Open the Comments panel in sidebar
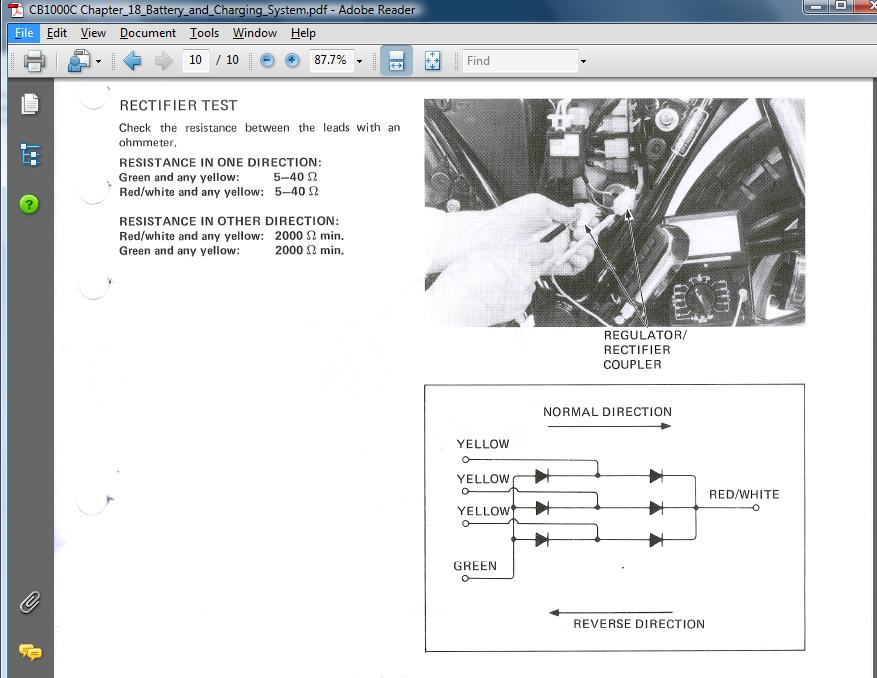 (30, 652)
